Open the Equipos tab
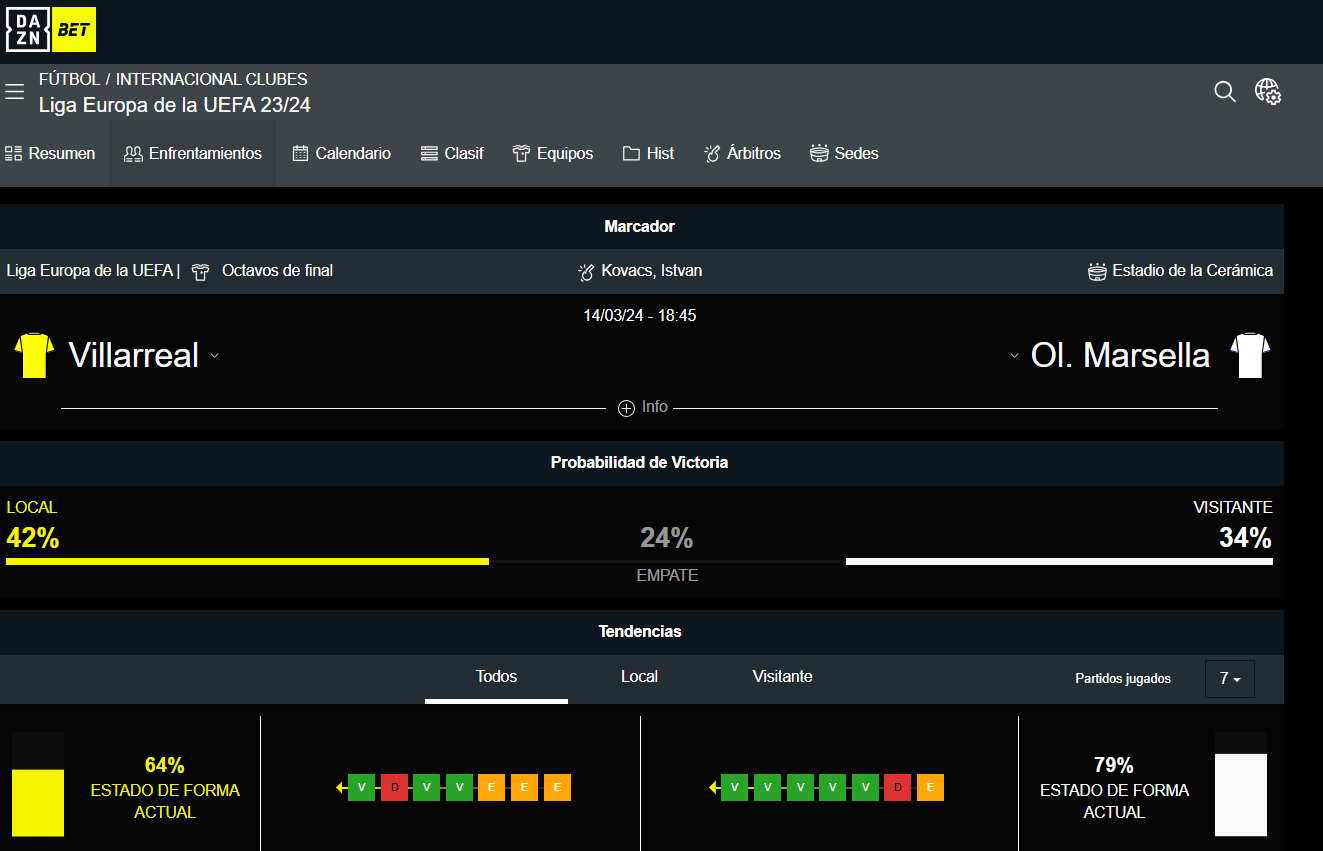The image size is (1323, 851). coord(553,154)
